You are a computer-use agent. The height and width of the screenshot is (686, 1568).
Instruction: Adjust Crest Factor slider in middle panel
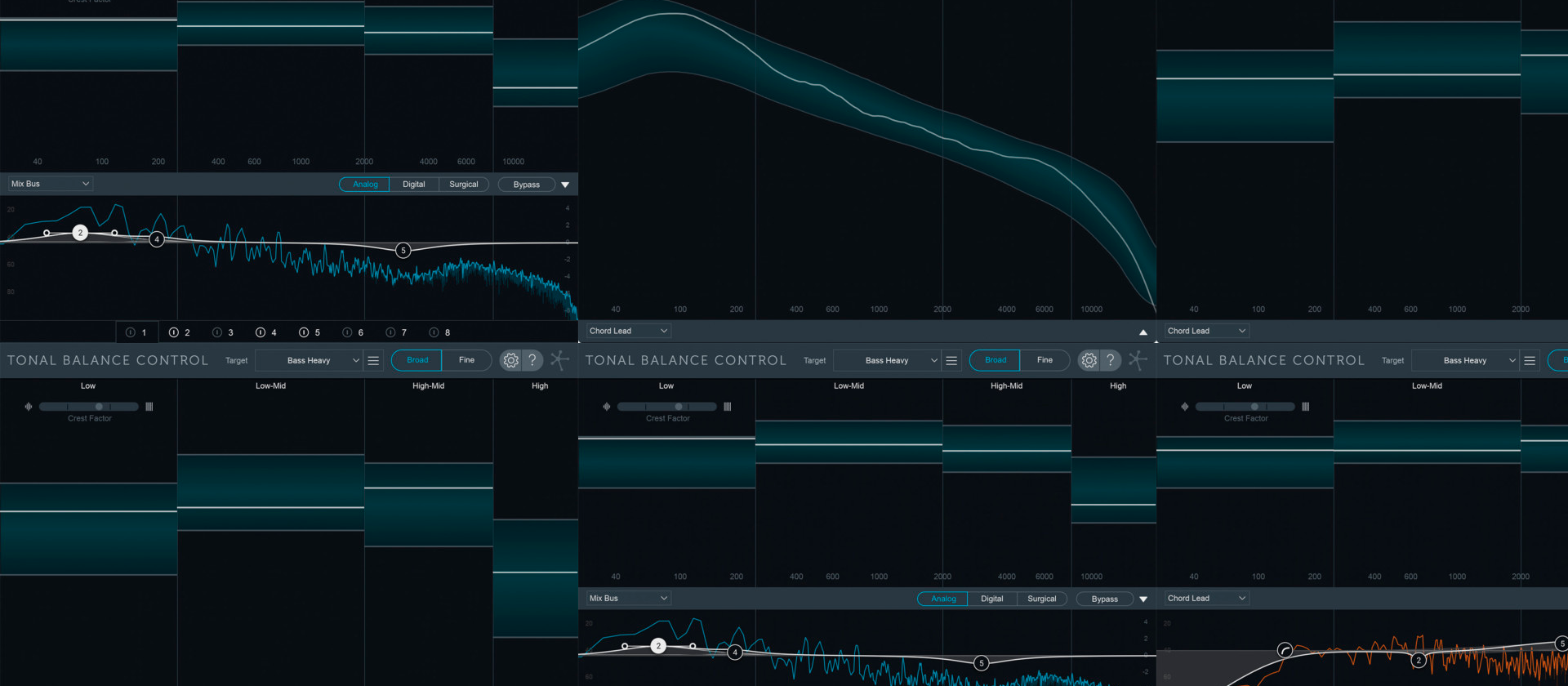pyautogui.click(x=667, y=407)
